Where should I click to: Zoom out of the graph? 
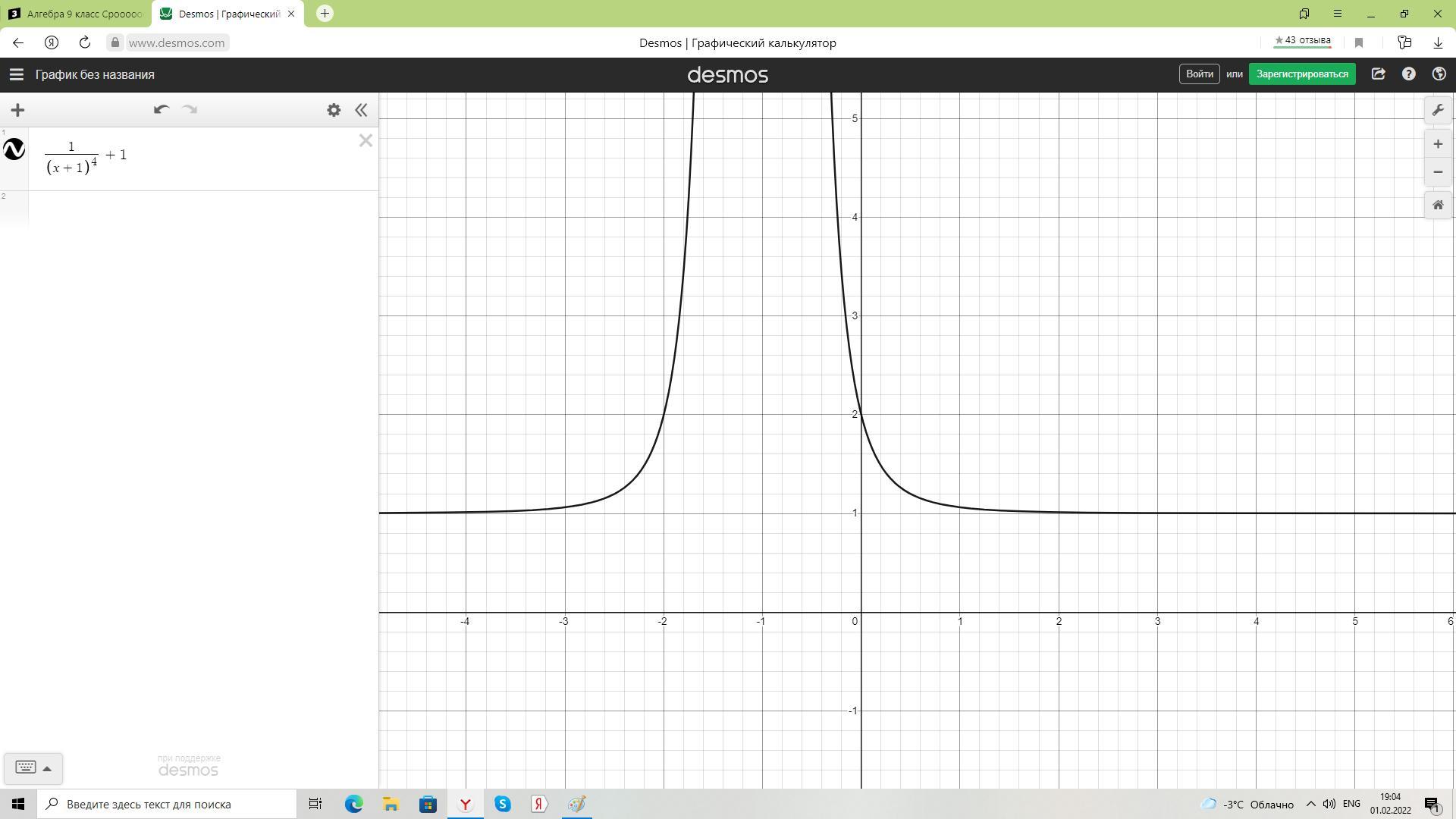click(x=1438, y=172)
